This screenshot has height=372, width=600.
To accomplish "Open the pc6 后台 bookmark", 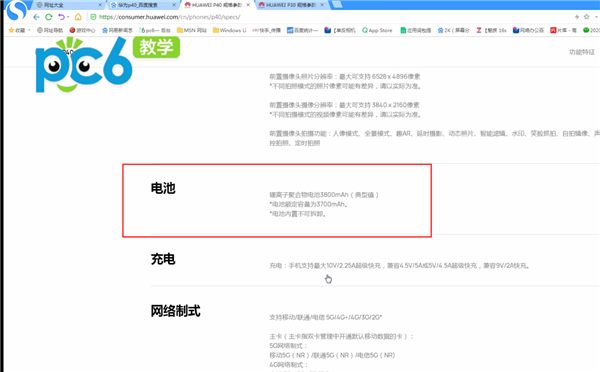I will pos(155,30).
